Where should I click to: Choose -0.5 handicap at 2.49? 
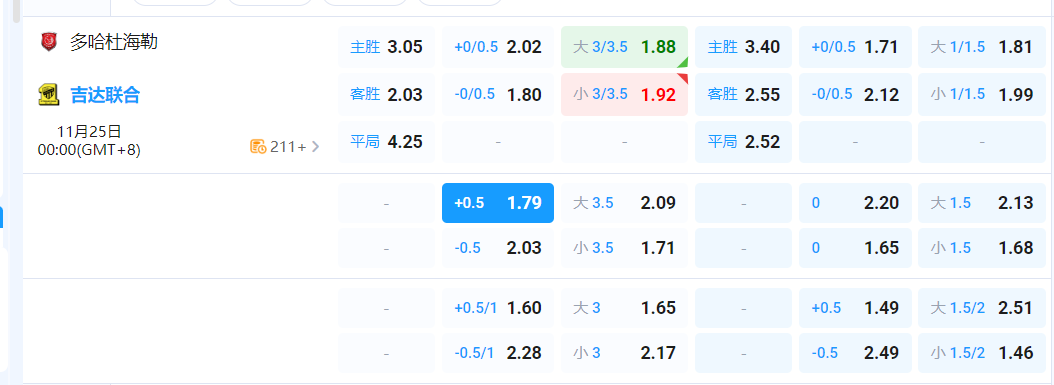tap(855, 353)
